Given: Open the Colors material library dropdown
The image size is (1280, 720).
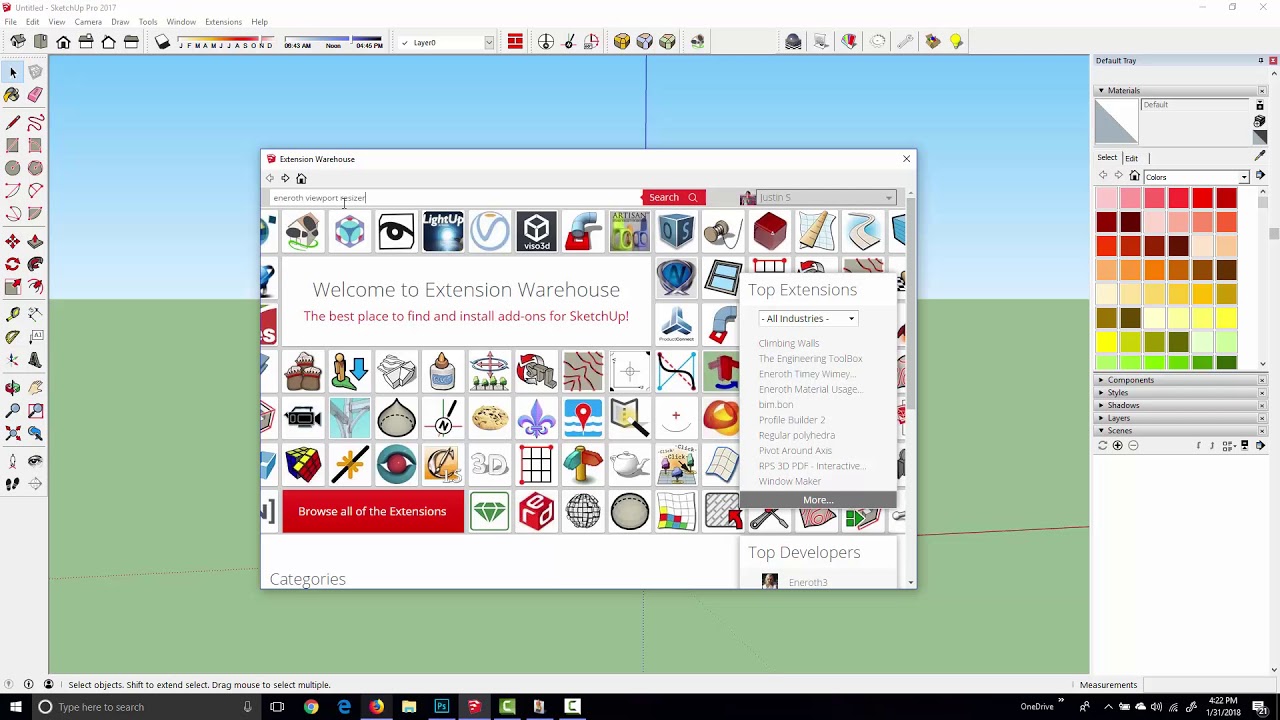Looking at the screenshot, I should click(x=1195, y=177).
